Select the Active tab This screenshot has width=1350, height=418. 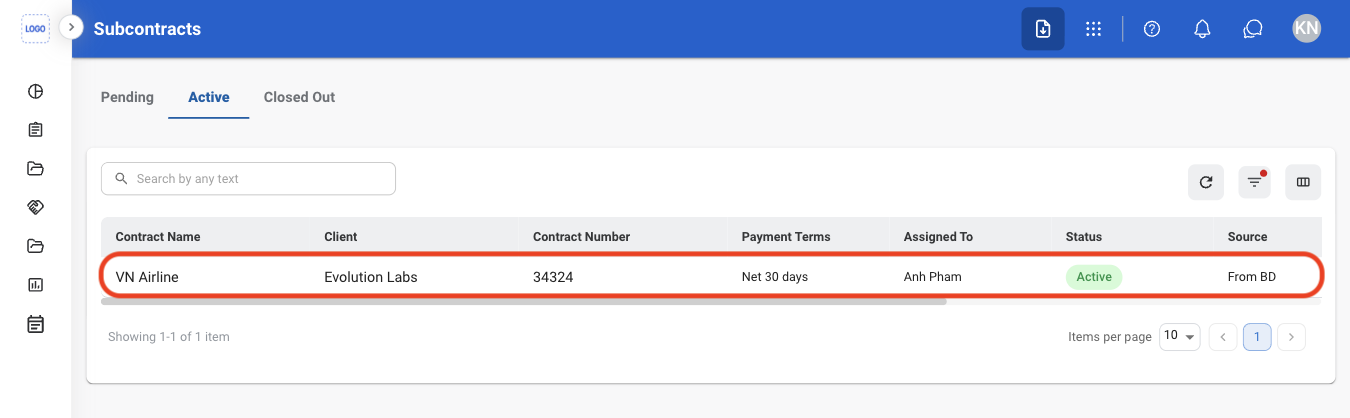pyautogui.click(x=209, y=97)
